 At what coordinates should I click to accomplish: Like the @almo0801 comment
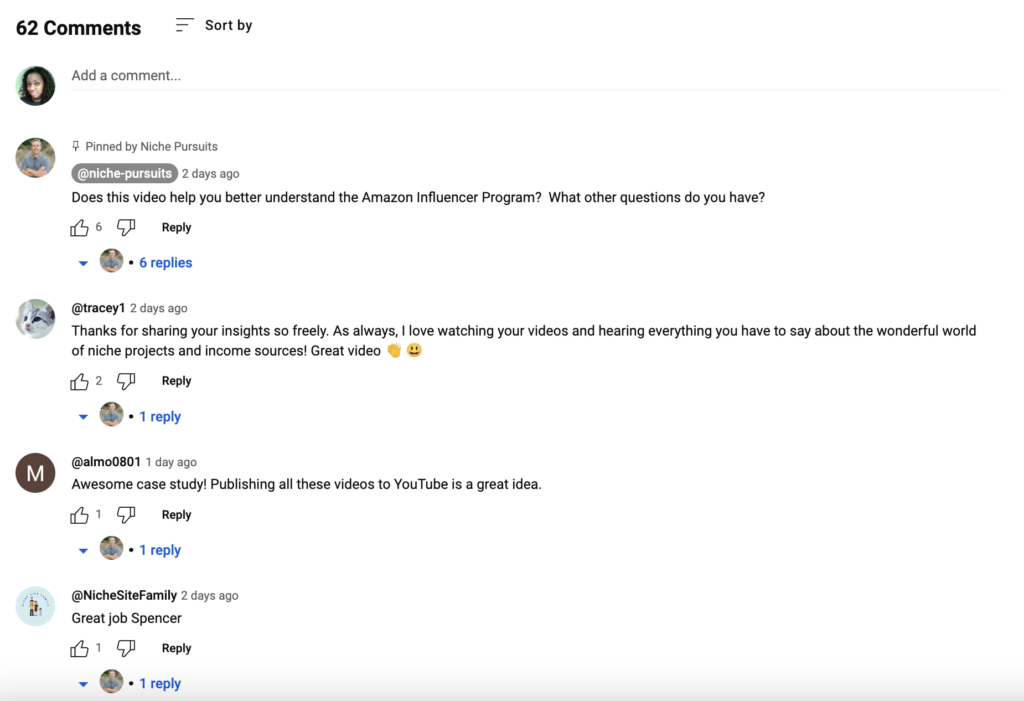point(79,515)
